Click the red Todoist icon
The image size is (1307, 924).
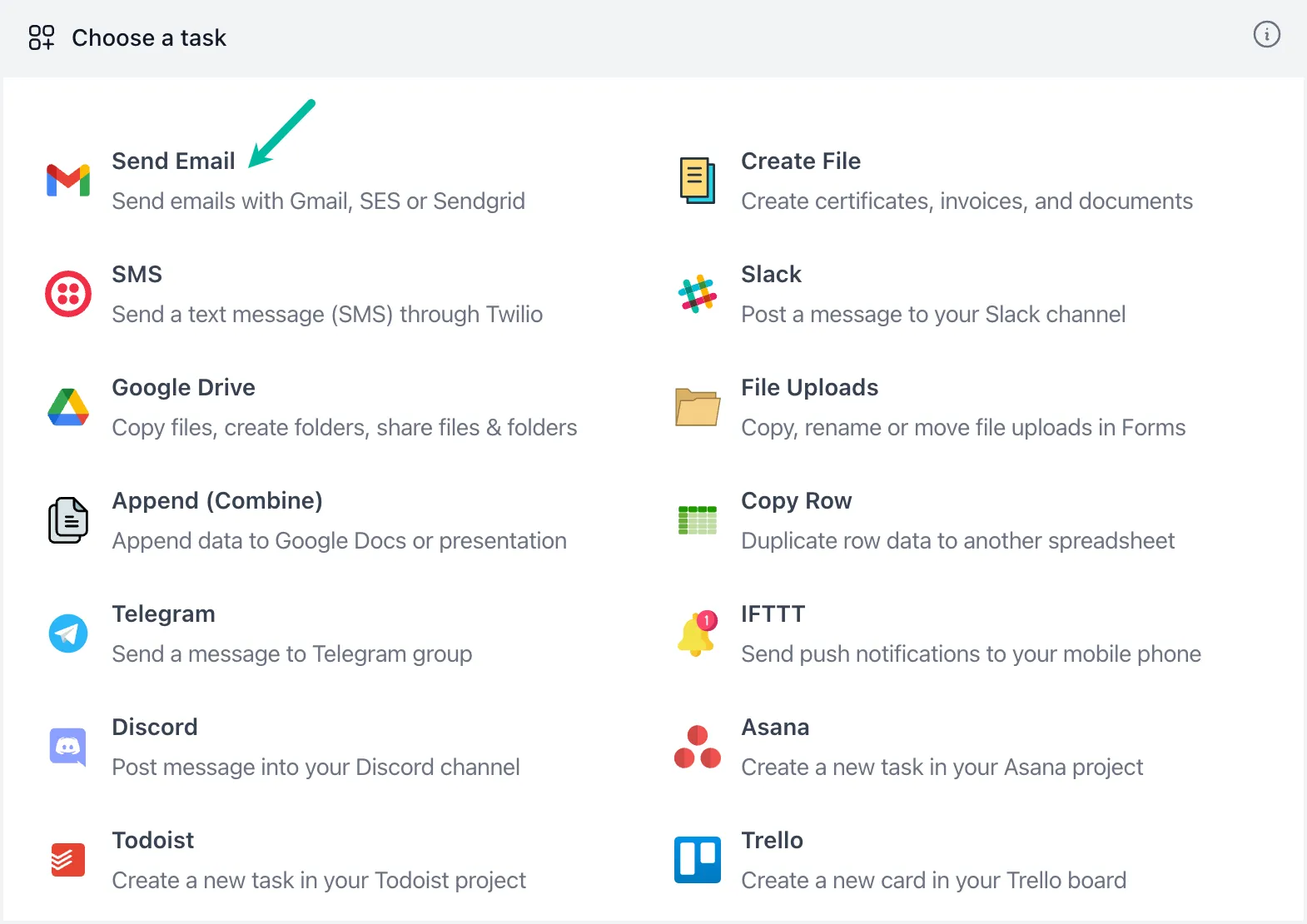click(x=68, y=860)
